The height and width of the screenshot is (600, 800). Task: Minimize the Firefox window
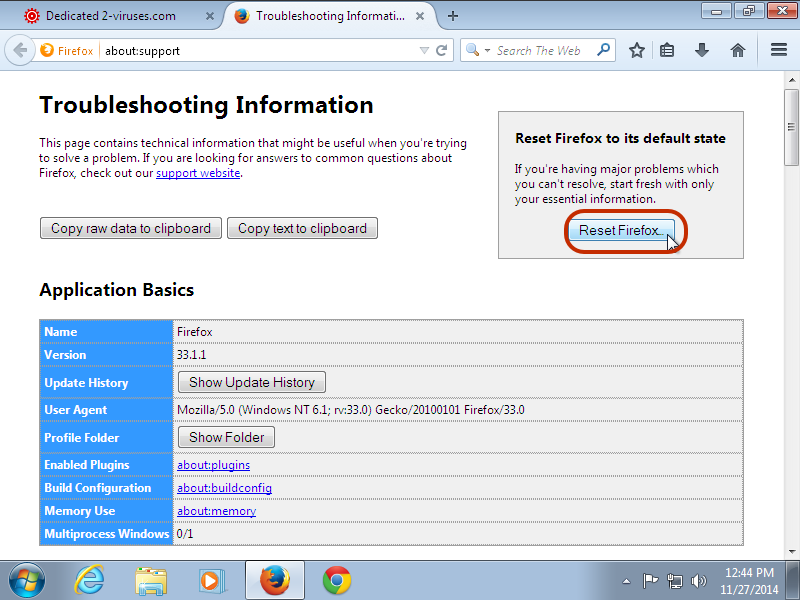tap(716, 11)
